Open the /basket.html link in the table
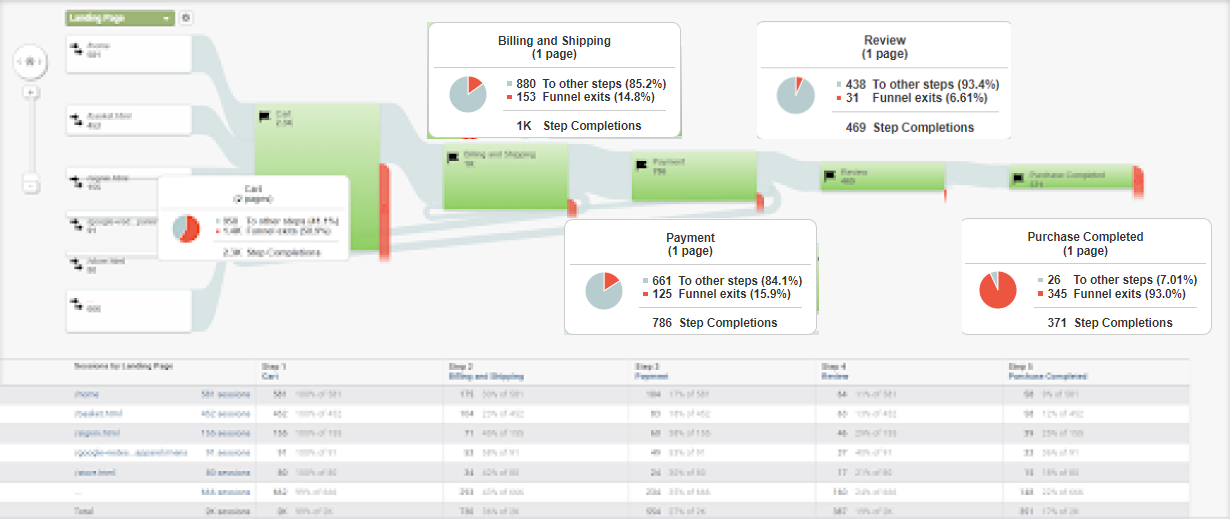The height and width of the screenshot is (519, 1230). click(x=92, y=412)
